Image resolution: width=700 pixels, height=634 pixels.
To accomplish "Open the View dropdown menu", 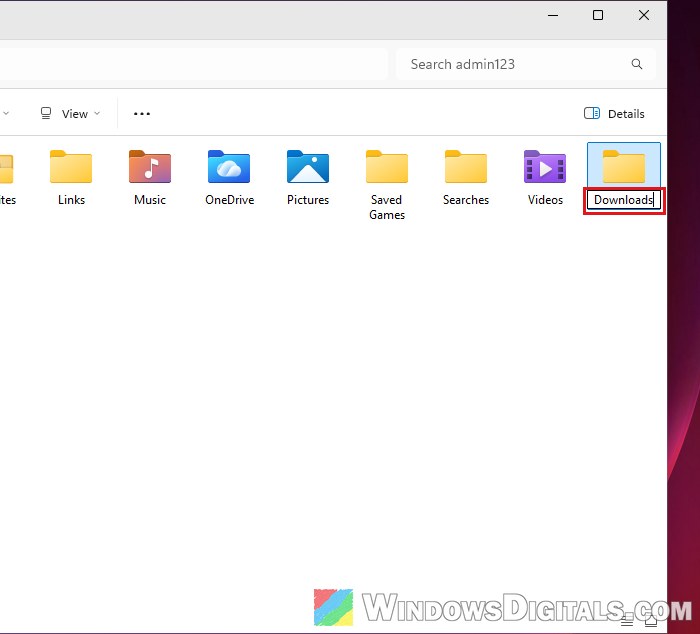I will coord(70,114).
